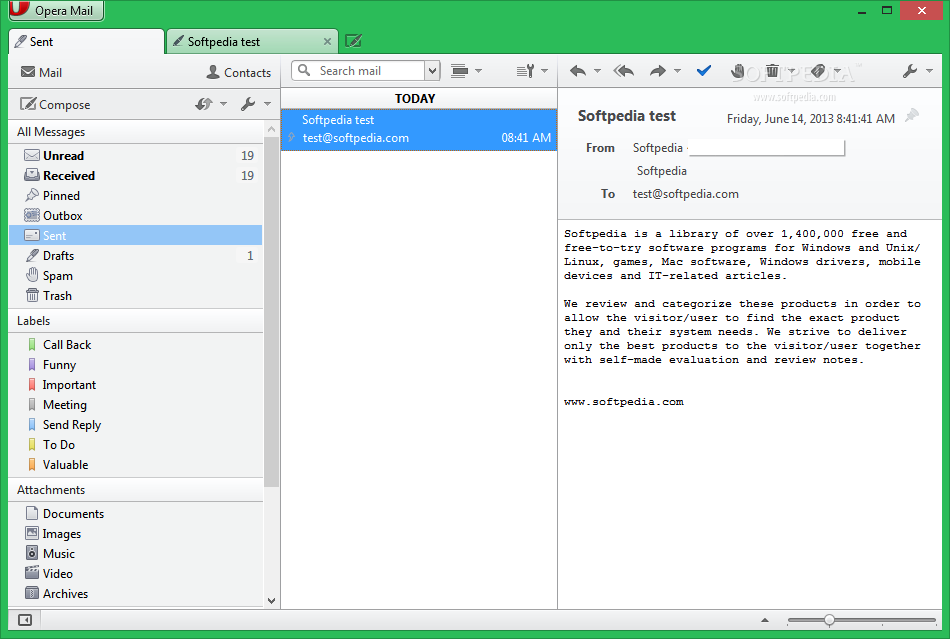Open the Search mail history dropdown

click(x=432, y=71)
